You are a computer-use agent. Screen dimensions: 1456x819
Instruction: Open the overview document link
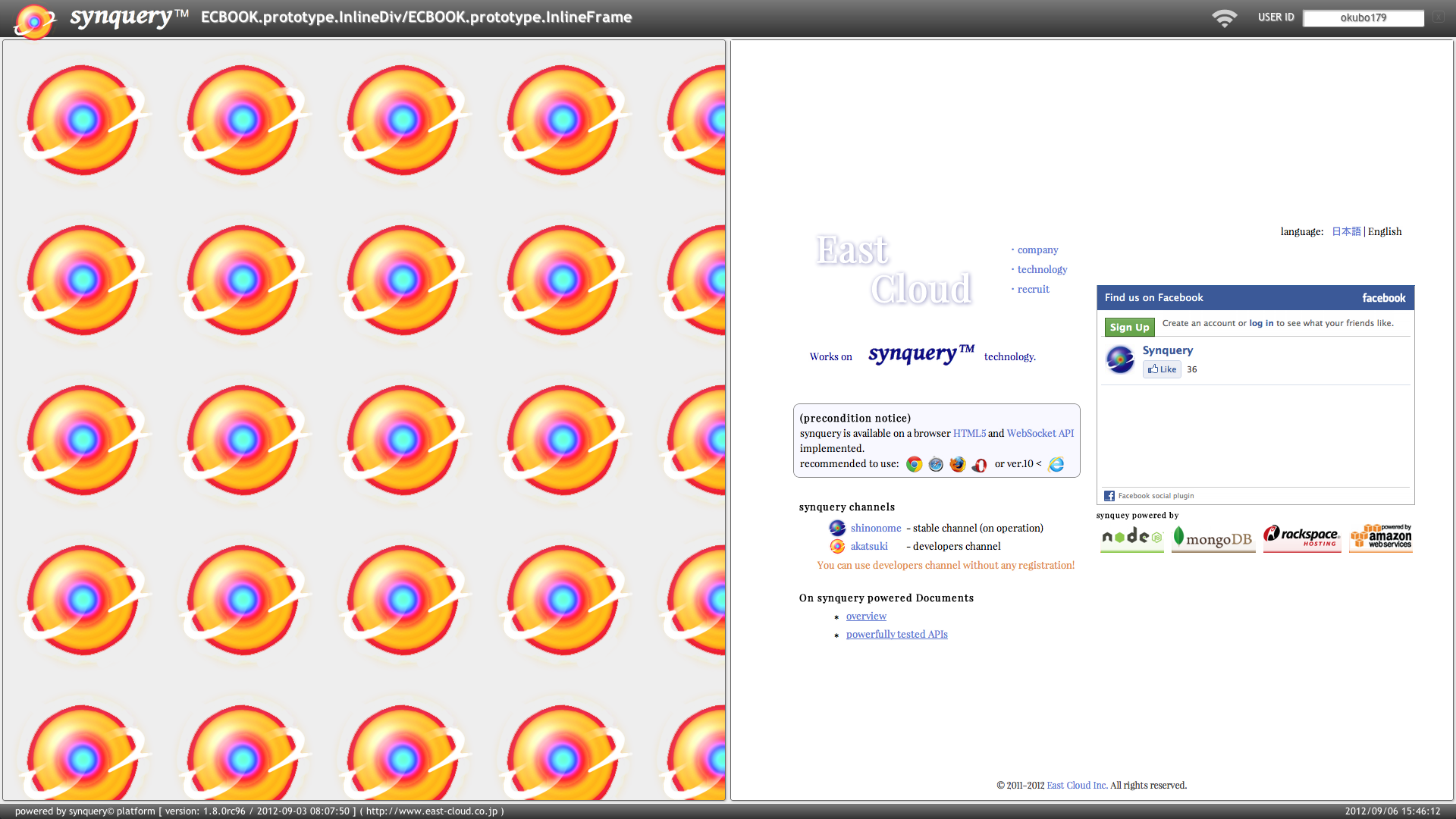click(866, 616)
